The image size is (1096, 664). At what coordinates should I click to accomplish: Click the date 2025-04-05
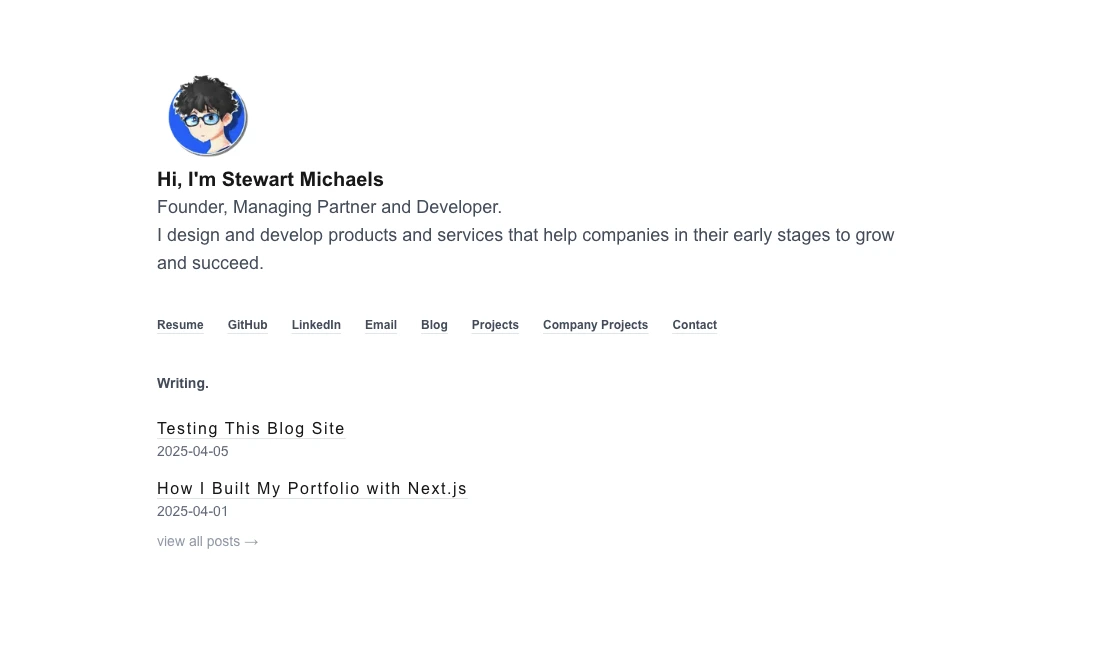(192, 451)
